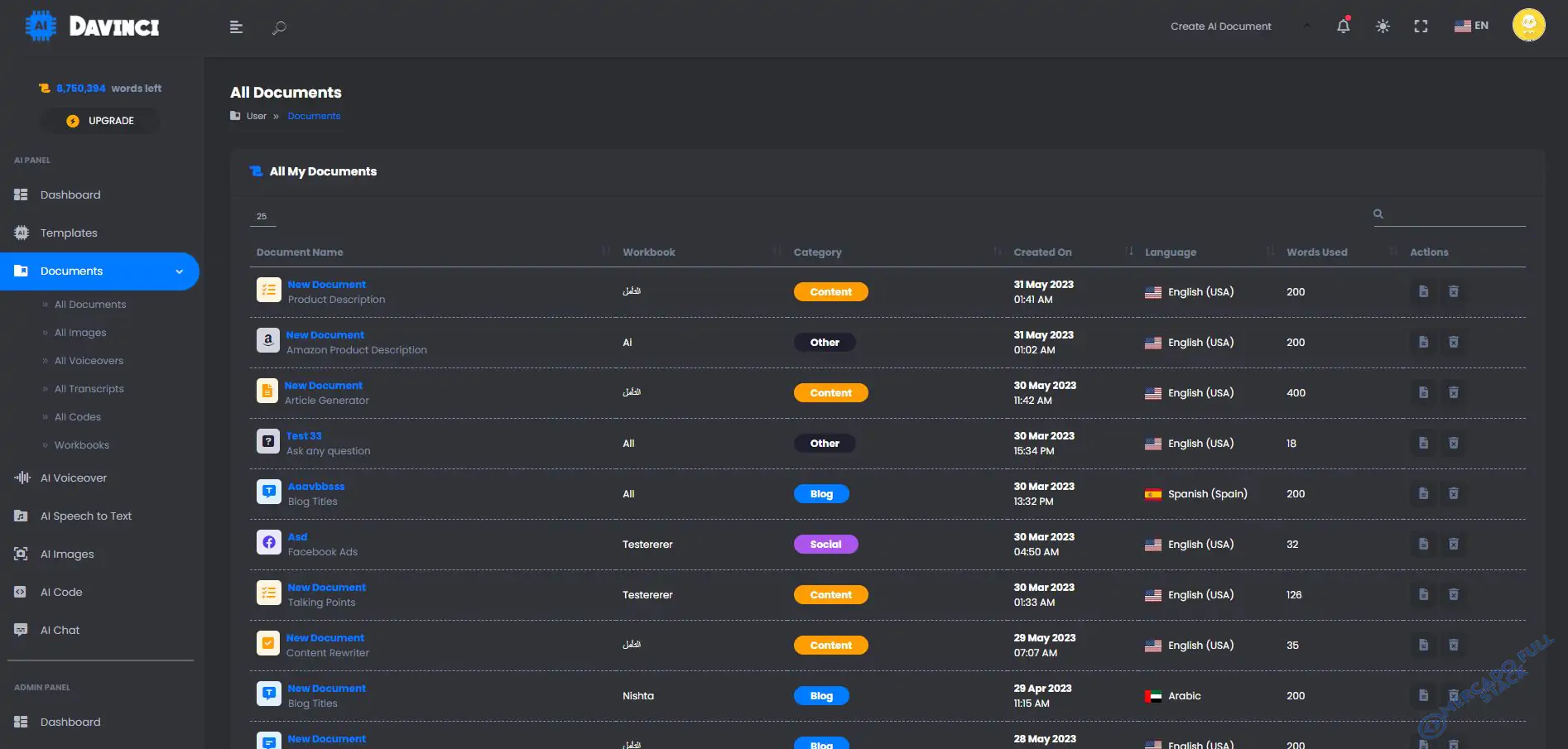Click the user avatar icon
This screenshot has width=1568, height=749.
tap(1528, 25)
